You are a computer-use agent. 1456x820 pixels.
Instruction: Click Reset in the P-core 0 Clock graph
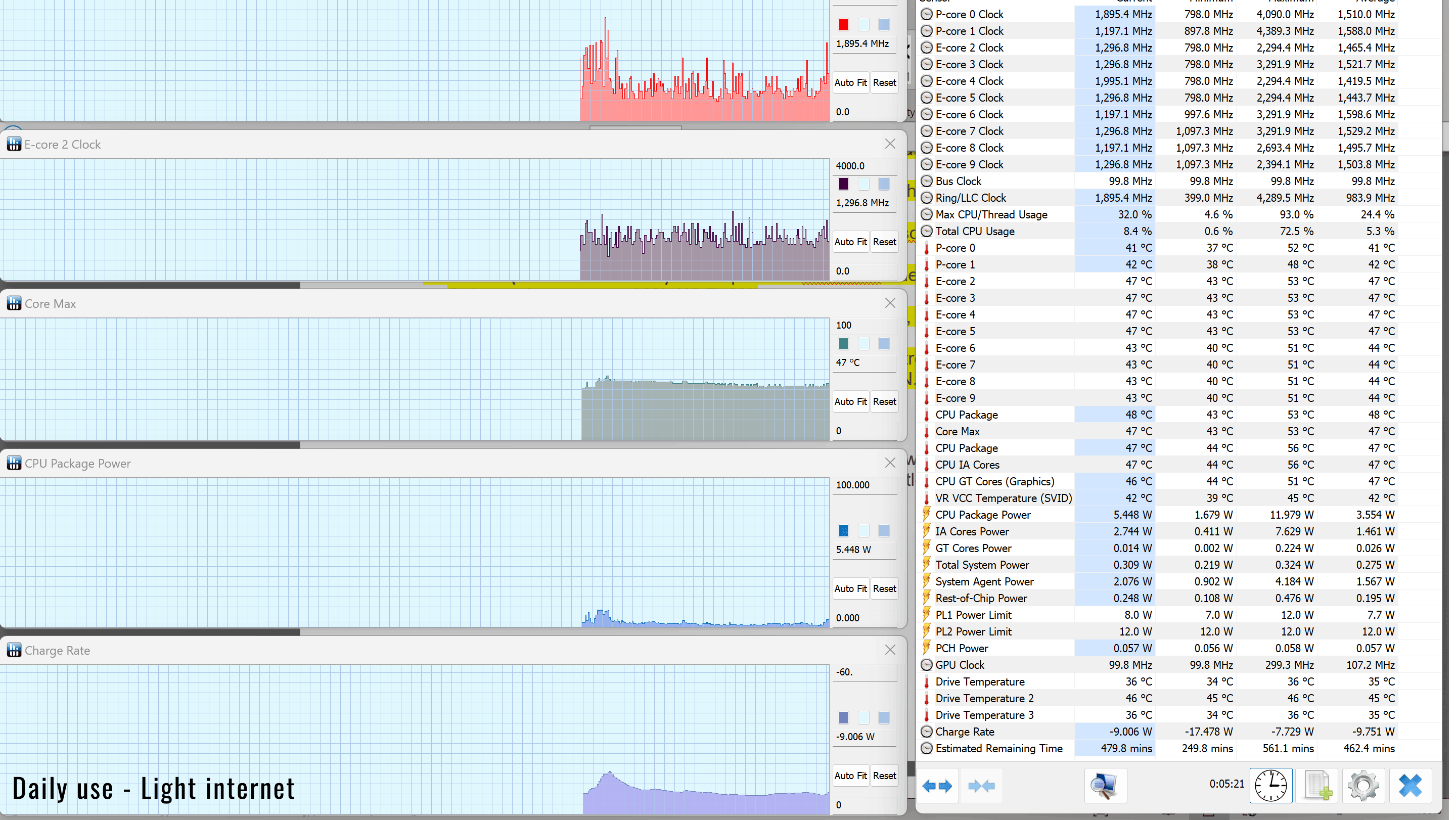[x=884, y=82]
